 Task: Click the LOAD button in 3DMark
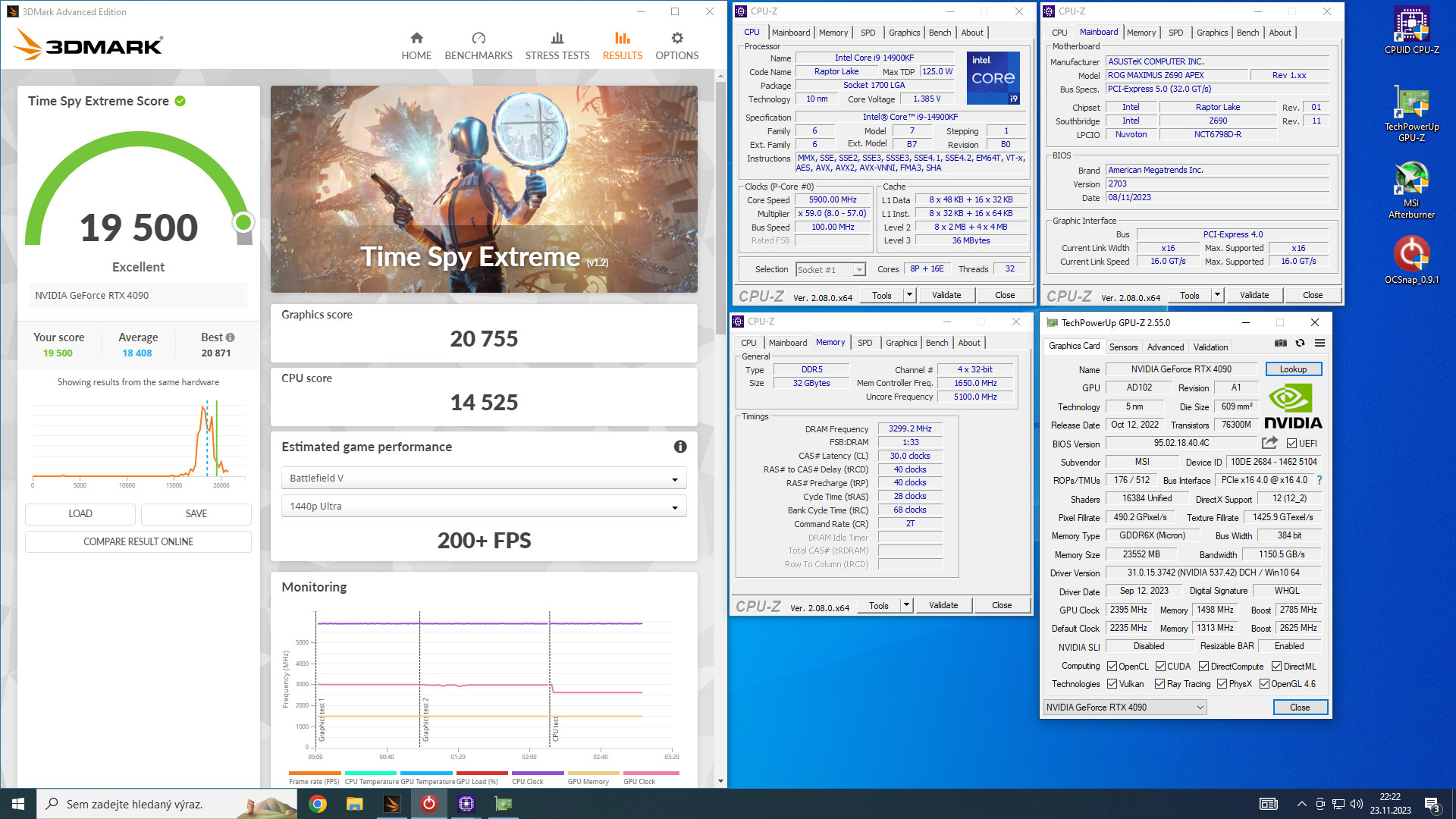point(80,514)
